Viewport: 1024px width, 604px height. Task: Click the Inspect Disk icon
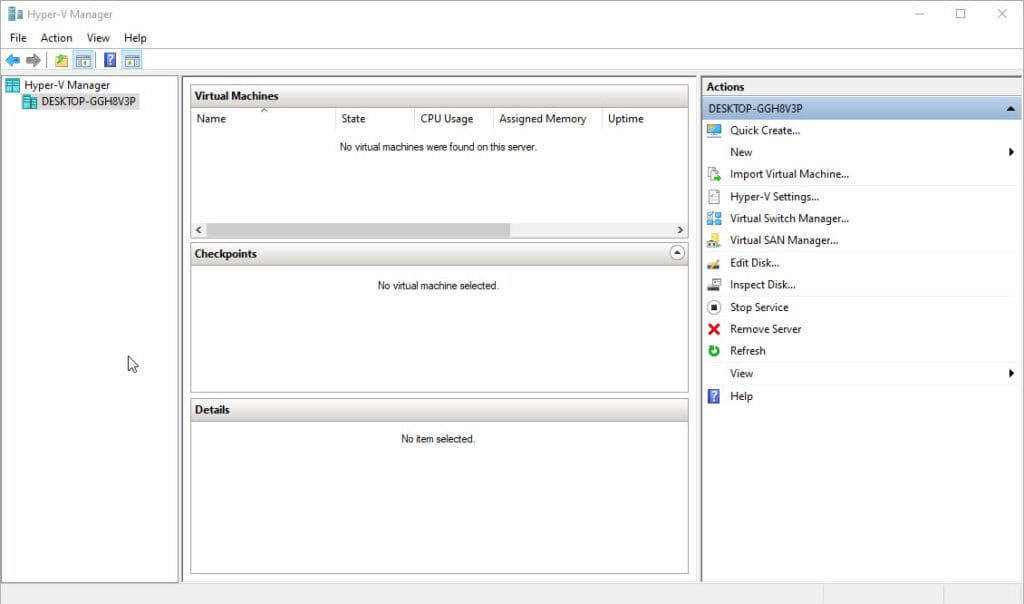[714, 285]
